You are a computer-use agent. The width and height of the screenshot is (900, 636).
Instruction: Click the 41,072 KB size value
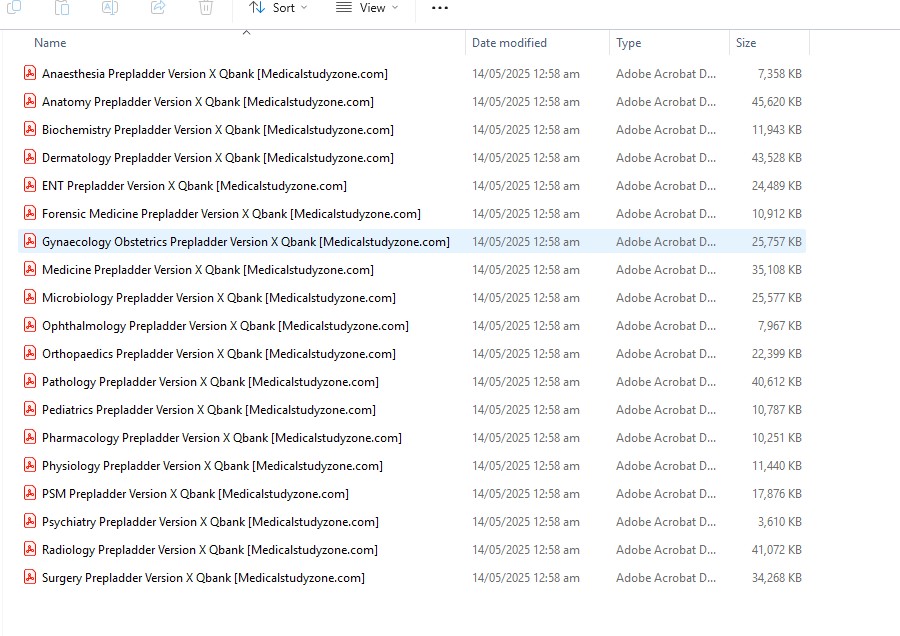point(777,550)
